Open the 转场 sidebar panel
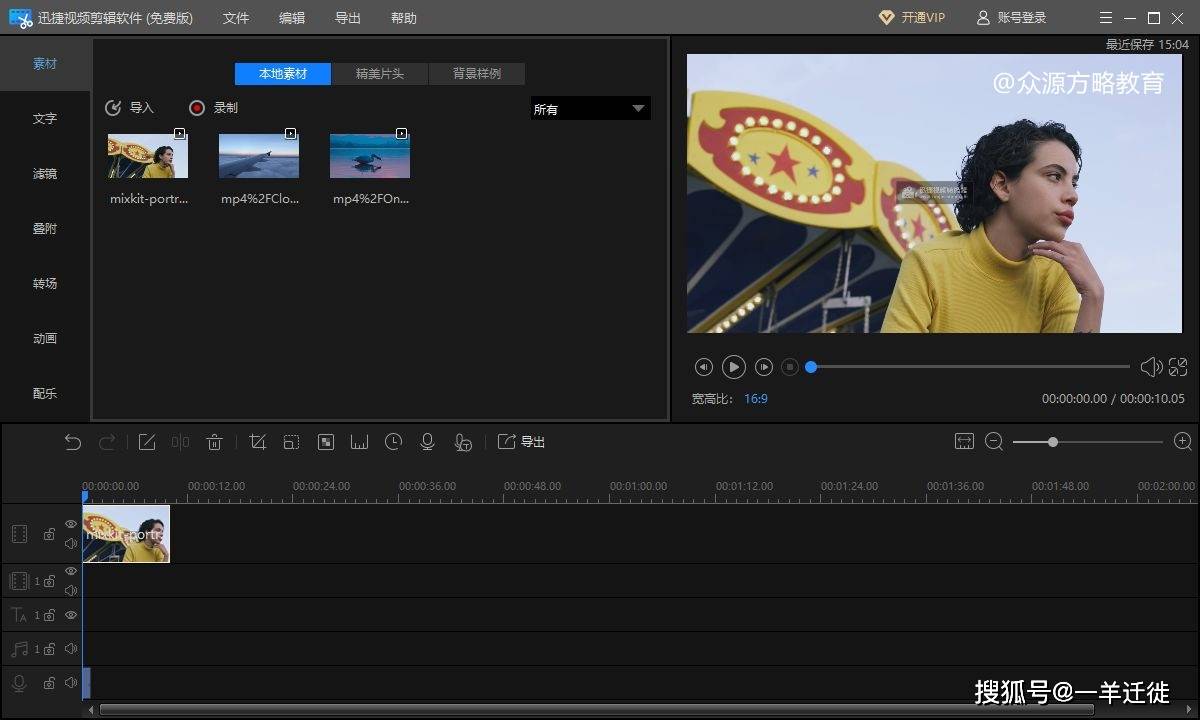 click(45, 283)
